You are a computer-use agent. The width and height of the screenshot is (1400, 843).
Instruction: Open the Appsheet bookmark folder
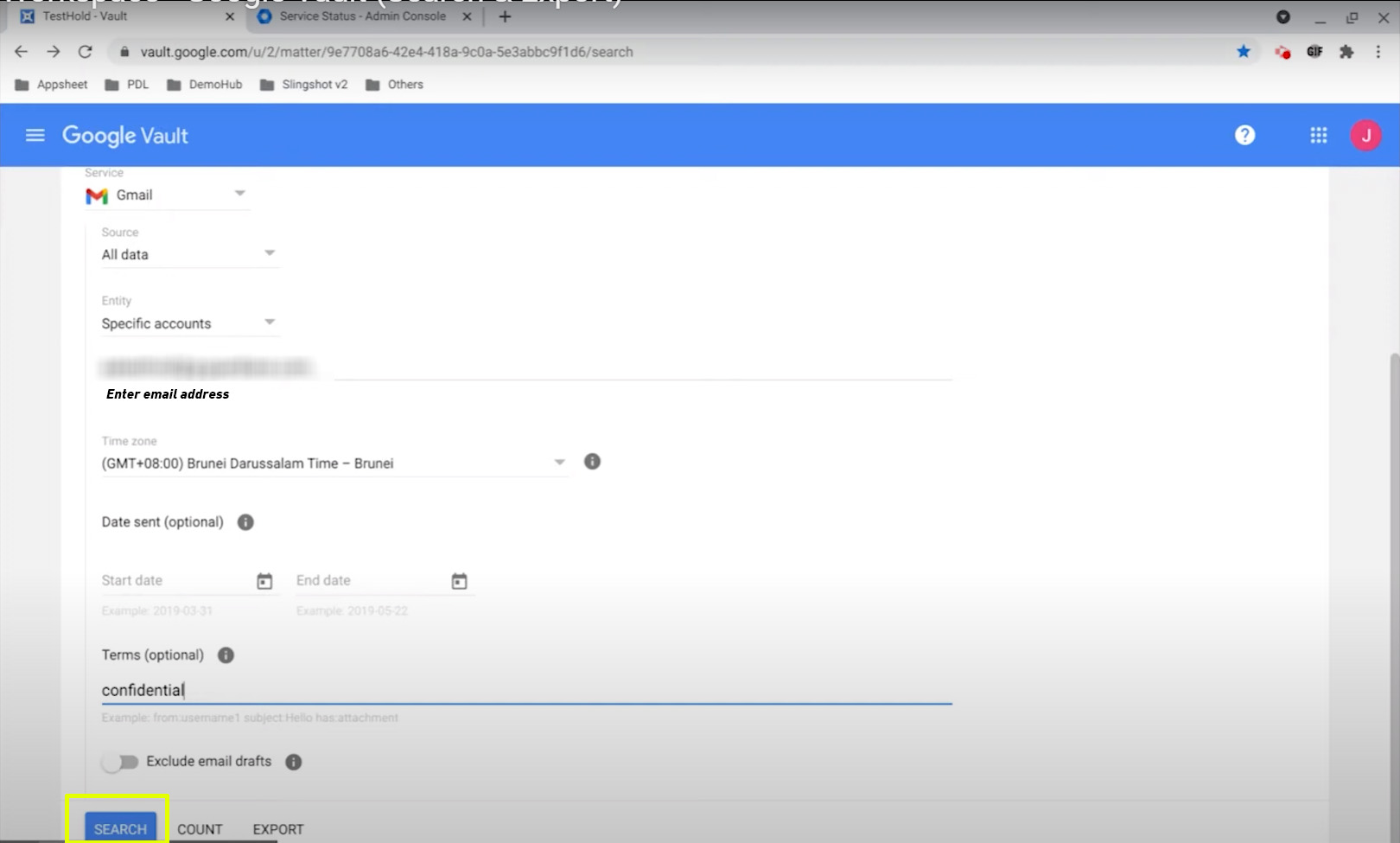click(52, 85)
